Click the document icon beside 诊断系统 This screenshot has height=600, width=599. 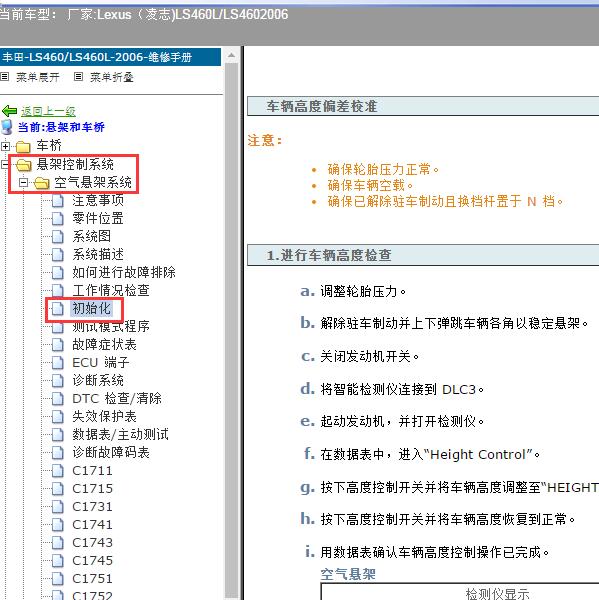click(58, 381)
